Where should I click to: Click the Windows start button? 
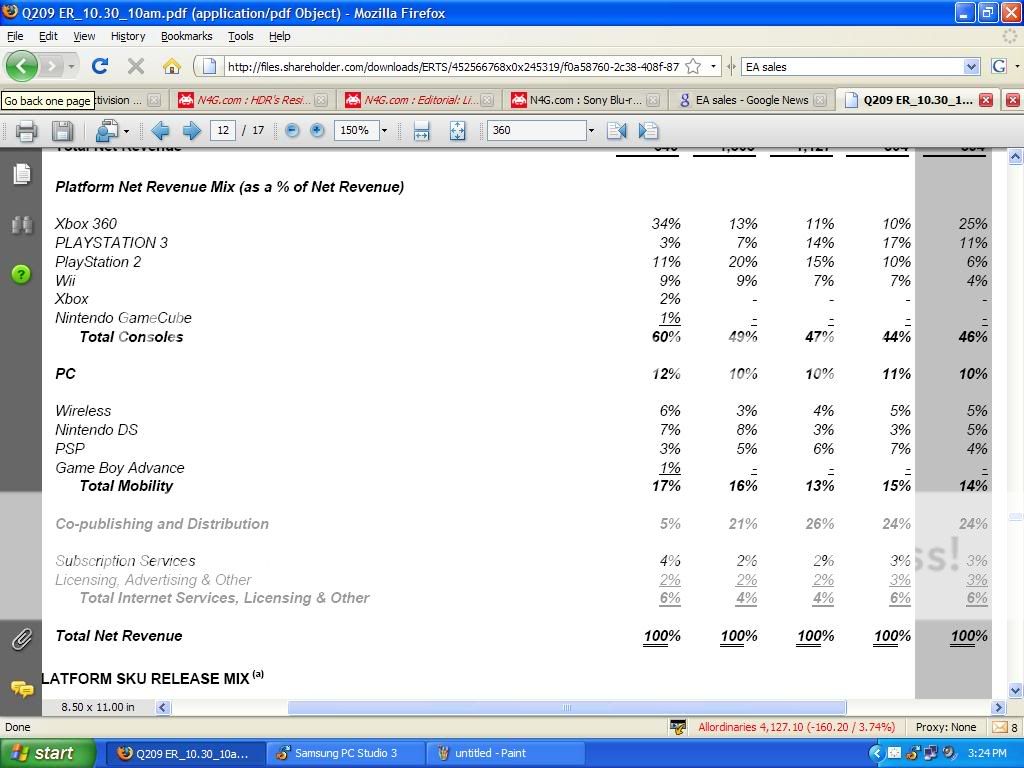[47, 753]
